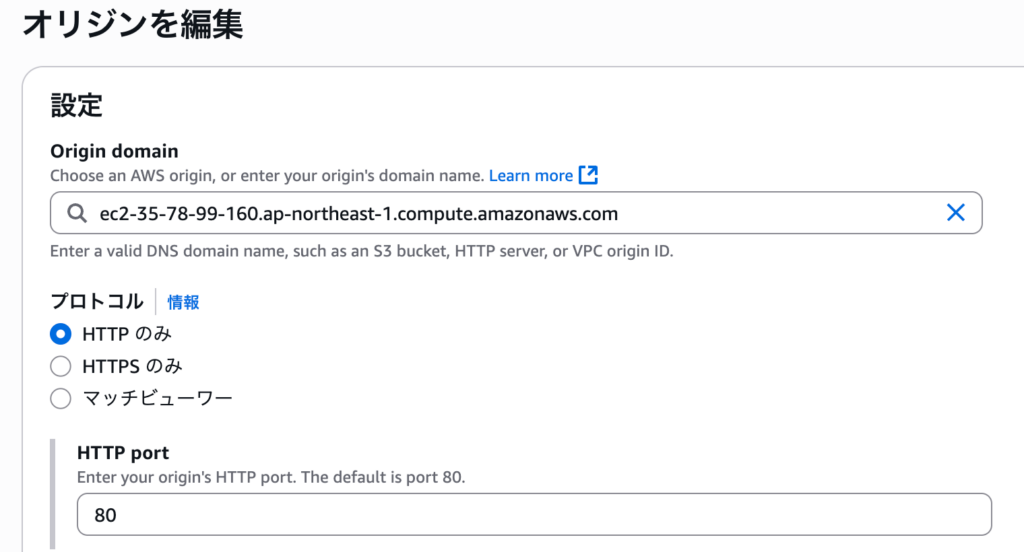
Task: Click the マッチビューワー option label text
Action: click(157, 398)
